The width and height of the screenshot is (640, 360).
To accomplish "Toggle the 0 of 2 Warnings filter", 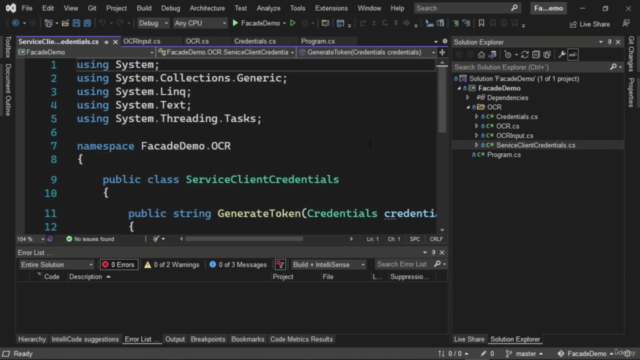I will [172, 264].
